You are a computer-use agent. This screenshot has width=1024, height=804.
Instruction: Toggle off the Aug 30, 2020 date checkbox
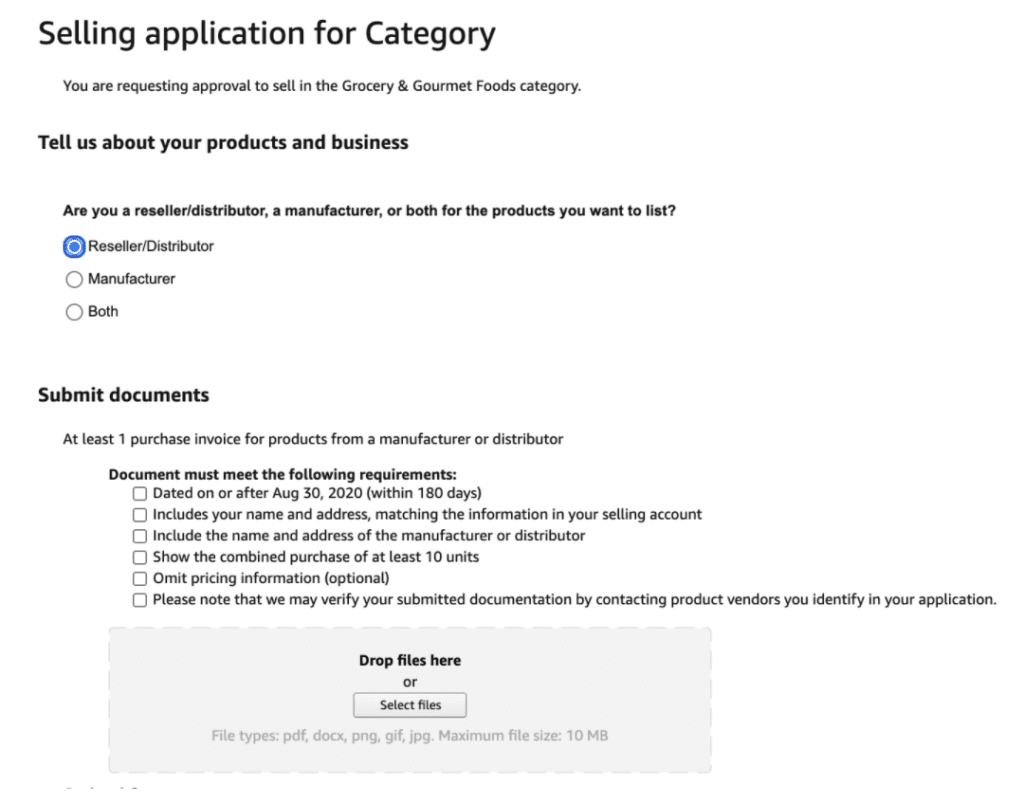140,493
